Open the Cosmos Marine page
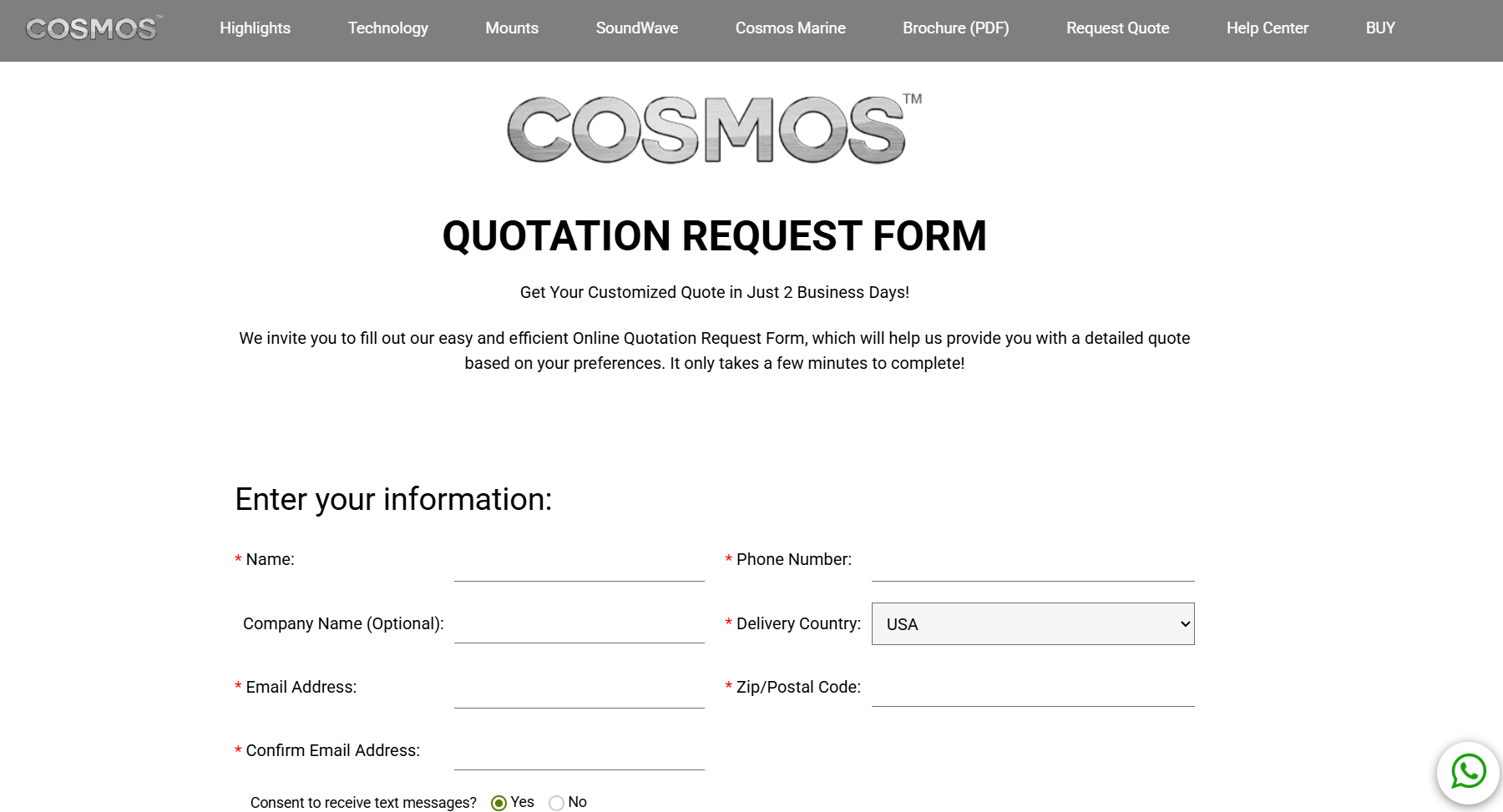This screenshot has width=1503, height=812. pos(790,28)
